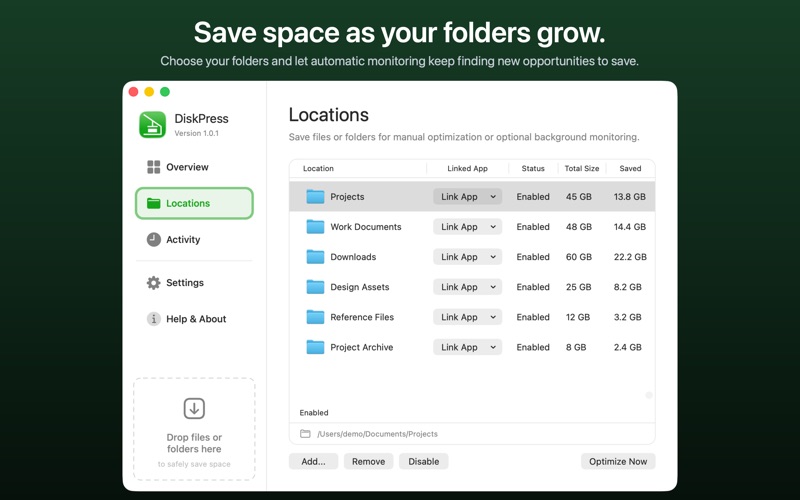Click the folder icon beside the path
Image resolution: width=800 pixels, height=500 pixels.
305,434
